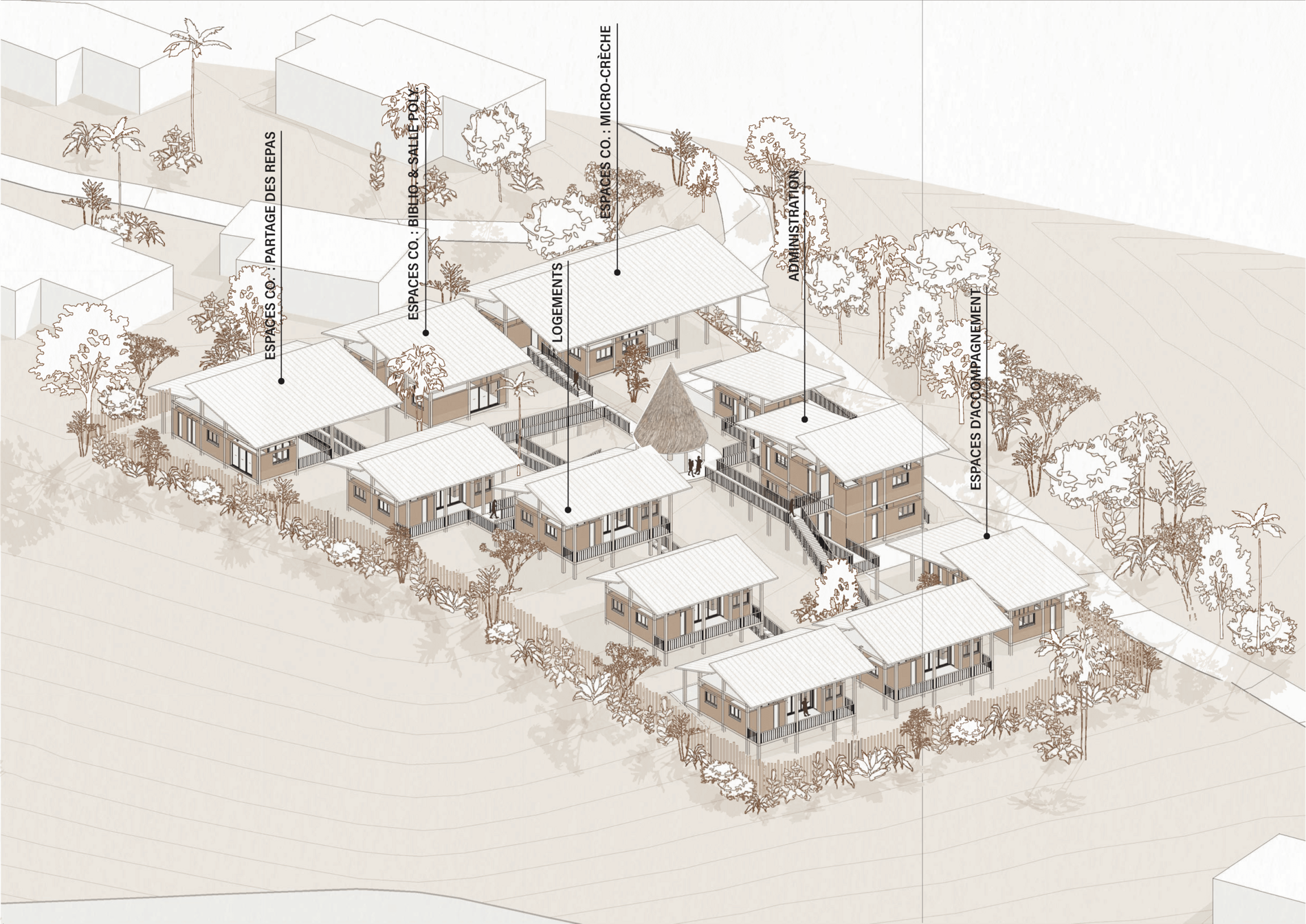Screen dimensions: 1306x924
Task: Click the ESPACES D'ACCOMPAGNEMENT label
Action: [975, 388]
